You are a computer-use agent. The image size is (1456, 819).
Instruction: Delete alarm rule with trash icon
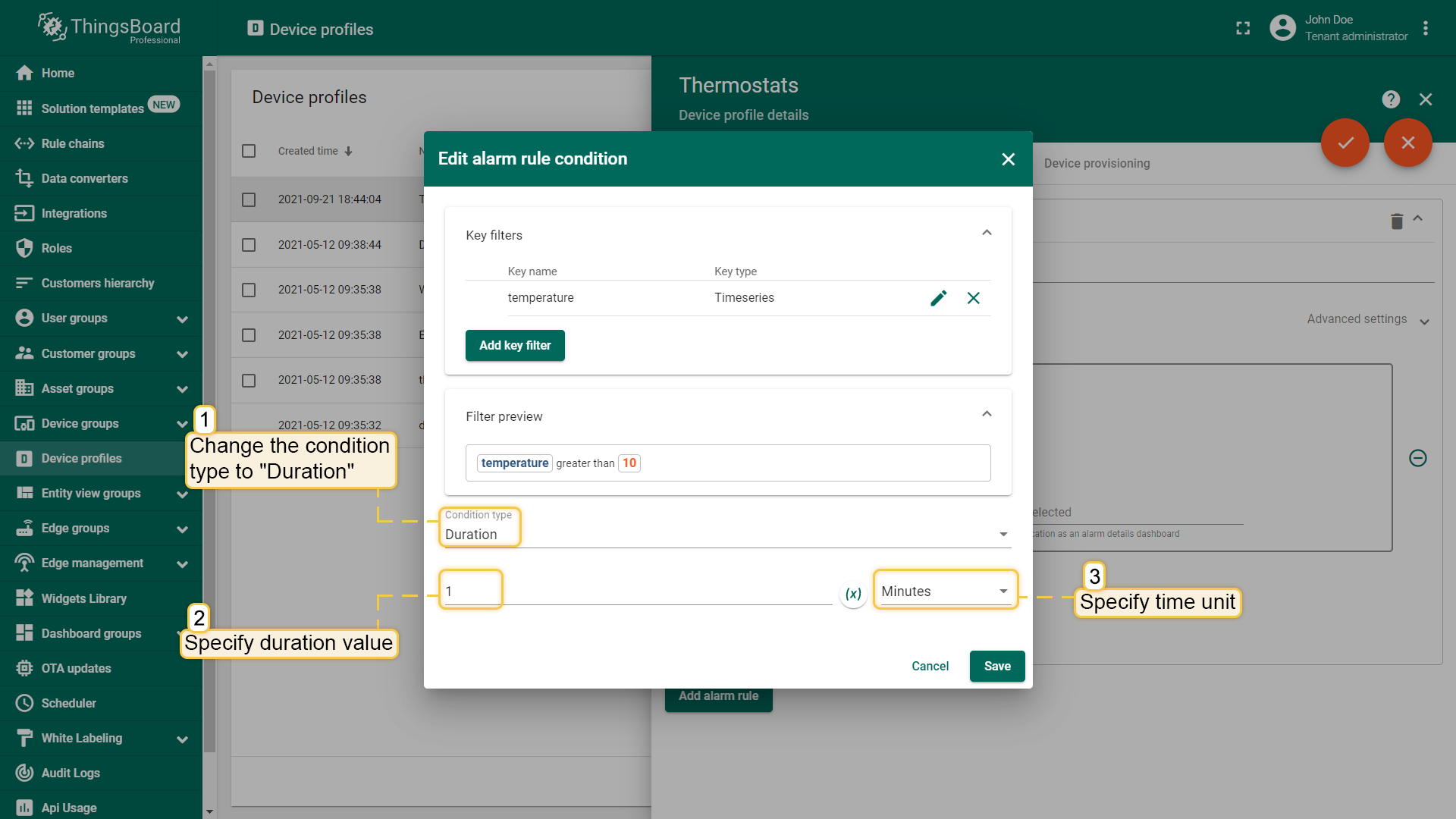[1397, 221]
